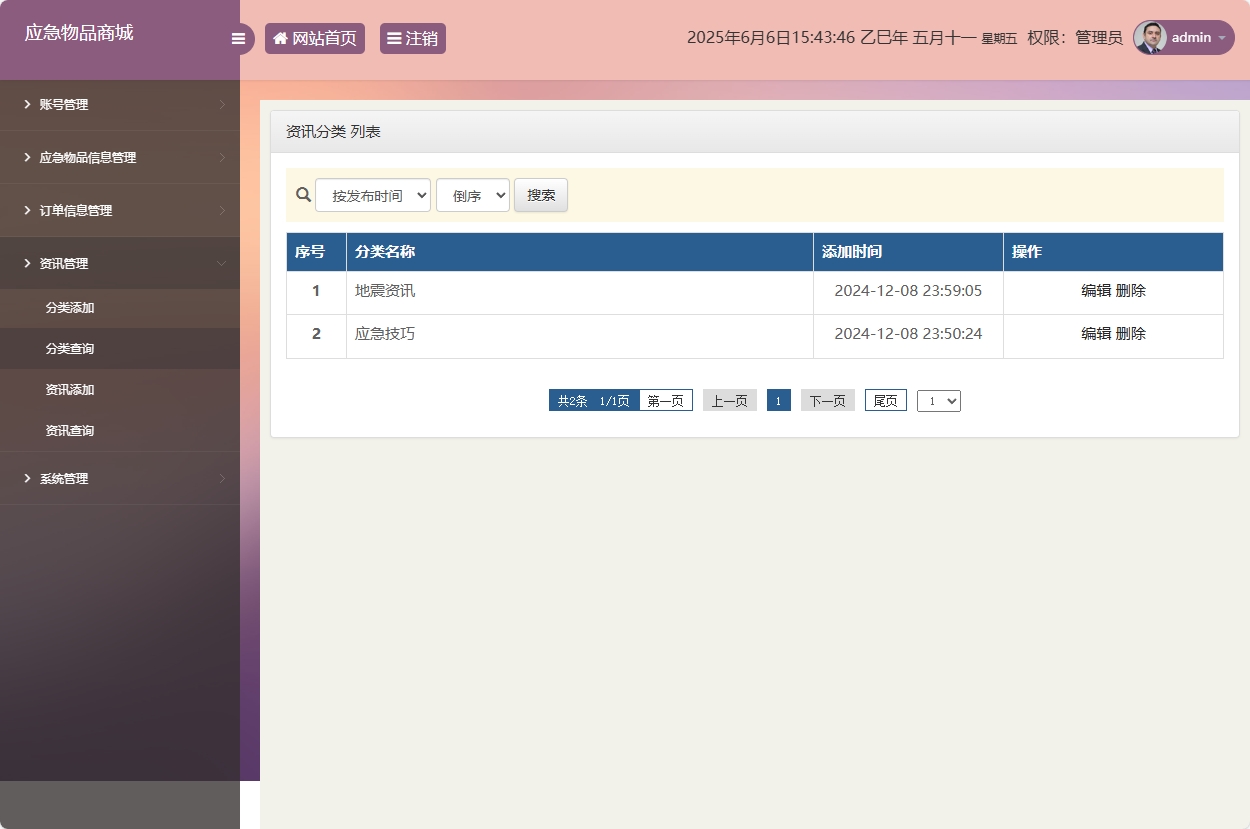1250x829 pixels.
Task: Edit the 应急技巧 category
Action: click(x=1096, y=334)
